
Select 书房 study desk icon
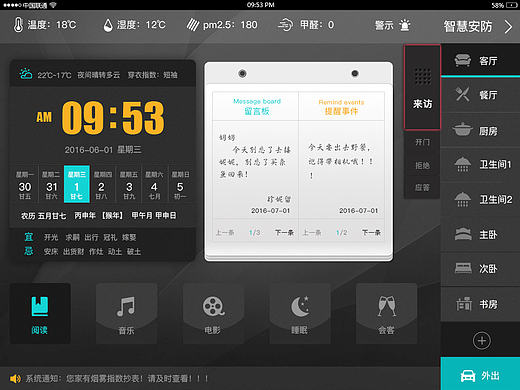pos(464,304)
